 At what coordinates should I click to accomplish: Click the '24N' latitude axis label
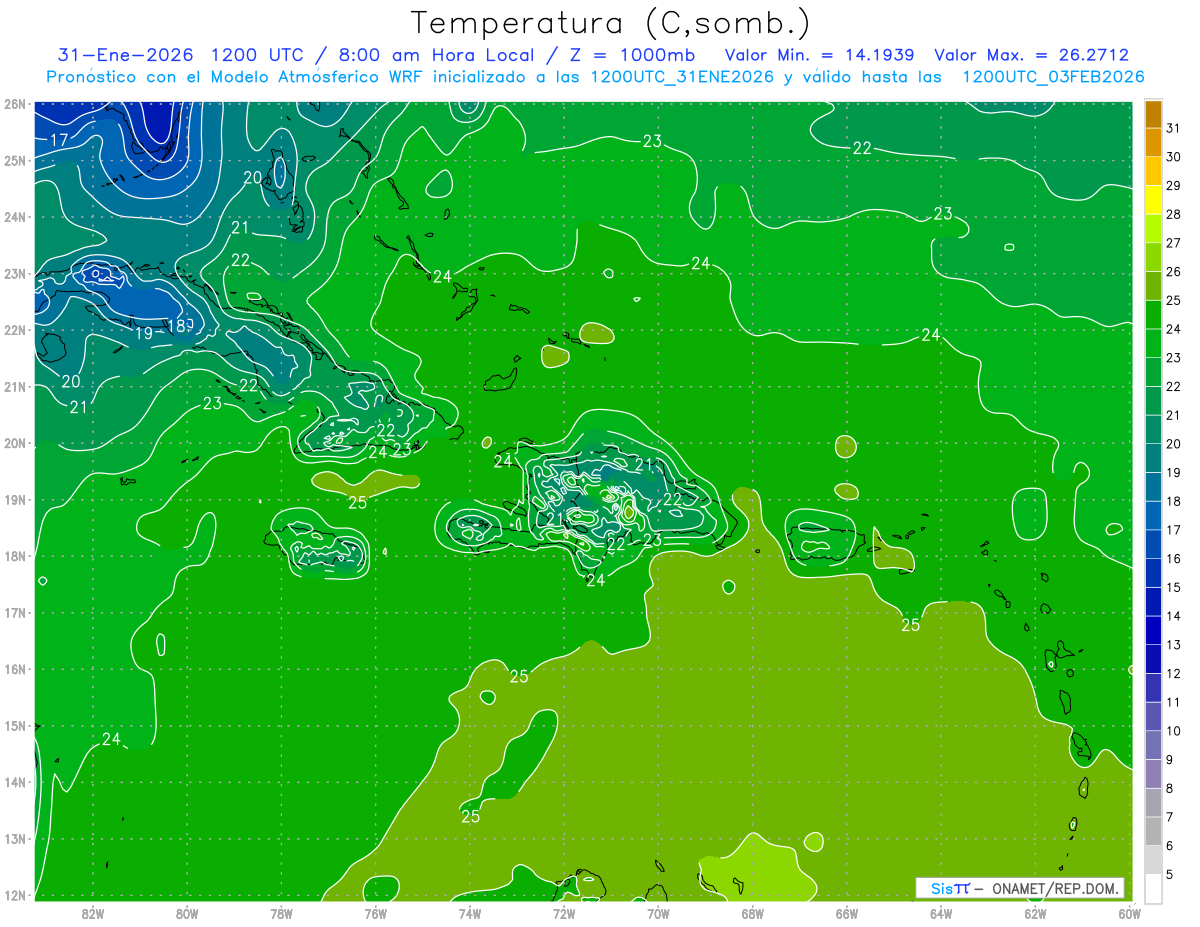click(15, 217)
